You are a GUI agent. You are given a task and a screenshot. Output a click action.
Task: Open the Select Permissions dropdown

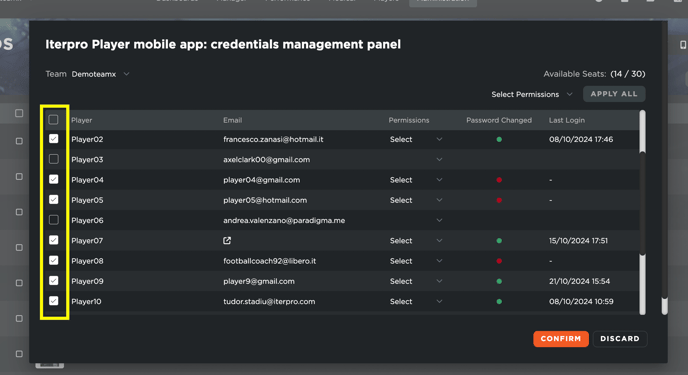click(x=532, y=94)
